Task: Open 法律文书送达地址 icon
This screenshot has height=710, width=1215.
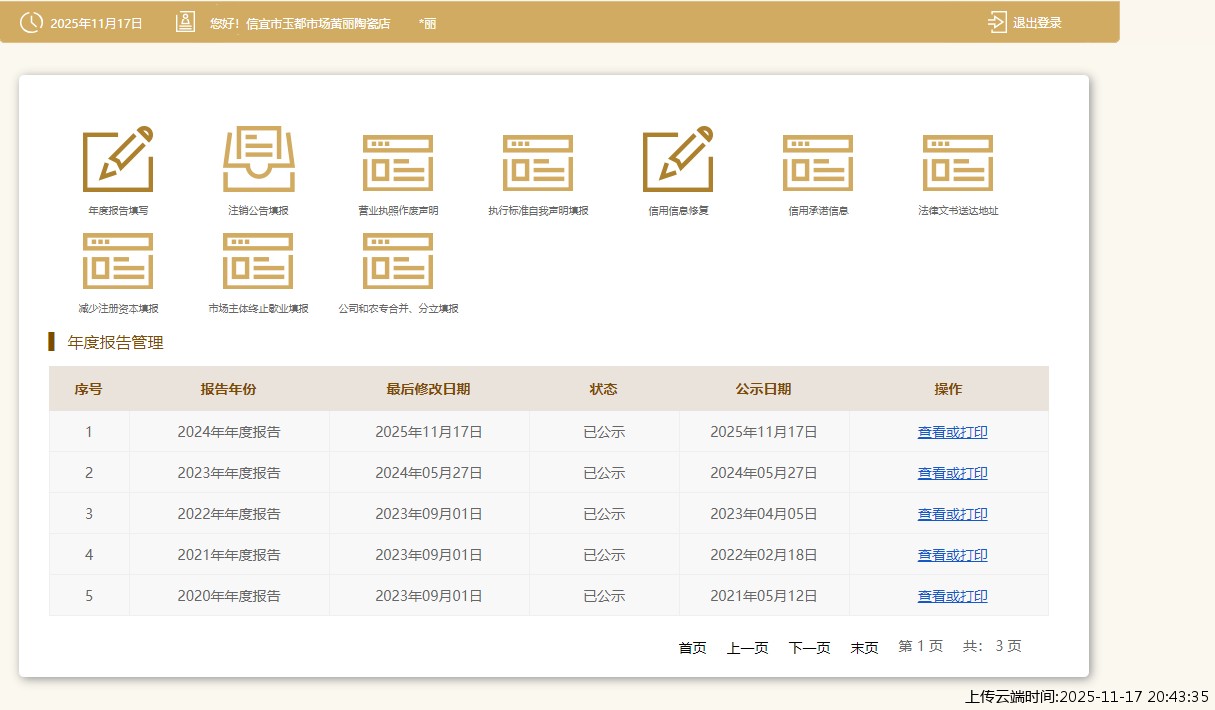Action: (x=958, y=162)
